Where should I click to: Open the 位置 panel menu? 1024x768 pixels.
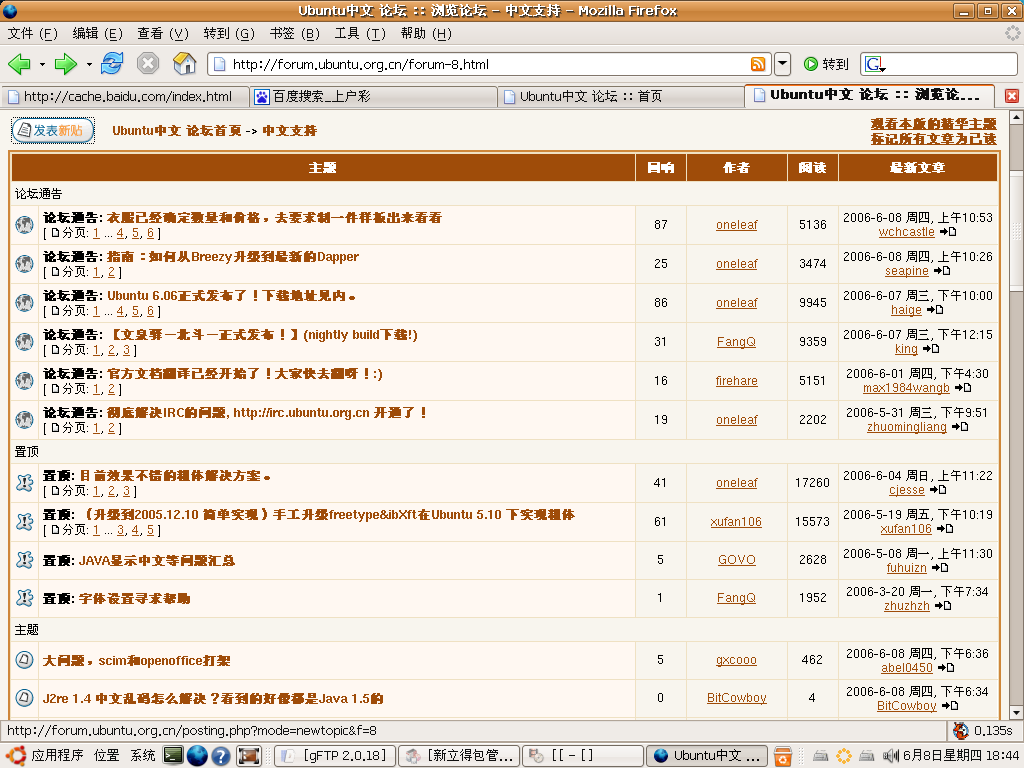106,756
